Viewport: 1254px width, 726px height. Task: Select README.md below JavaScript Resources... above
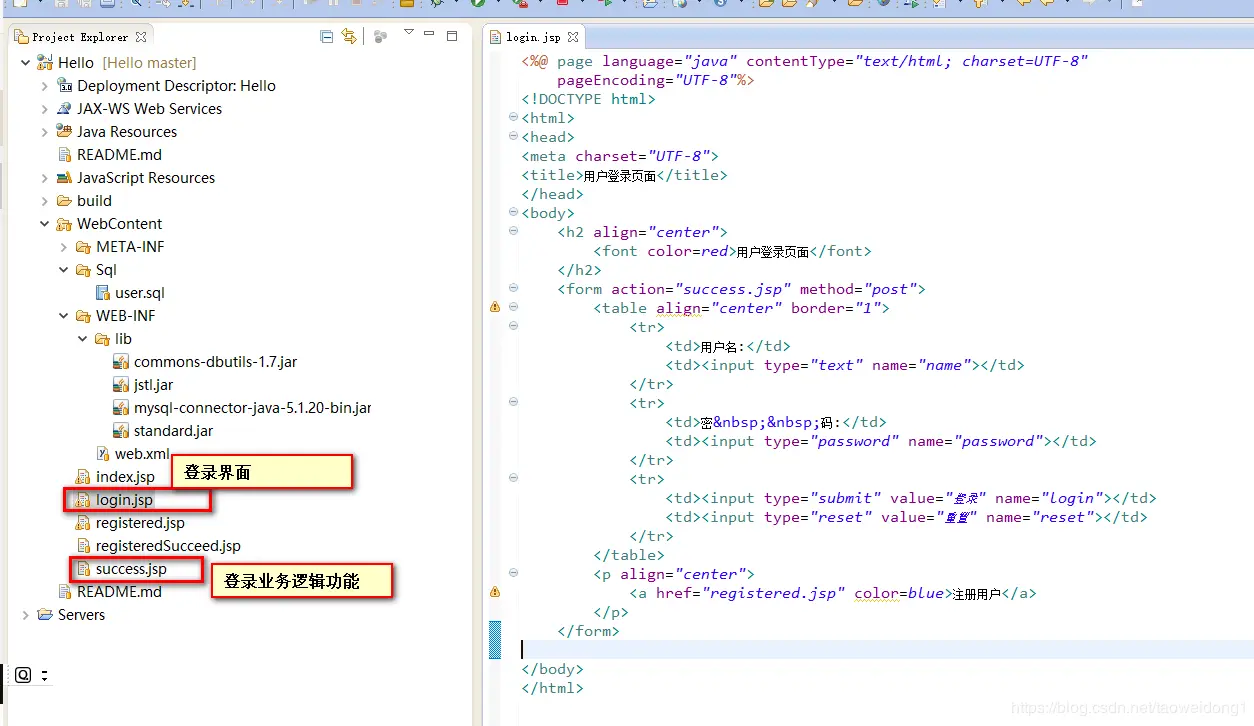pyautogui.click(x=119, y=155)
